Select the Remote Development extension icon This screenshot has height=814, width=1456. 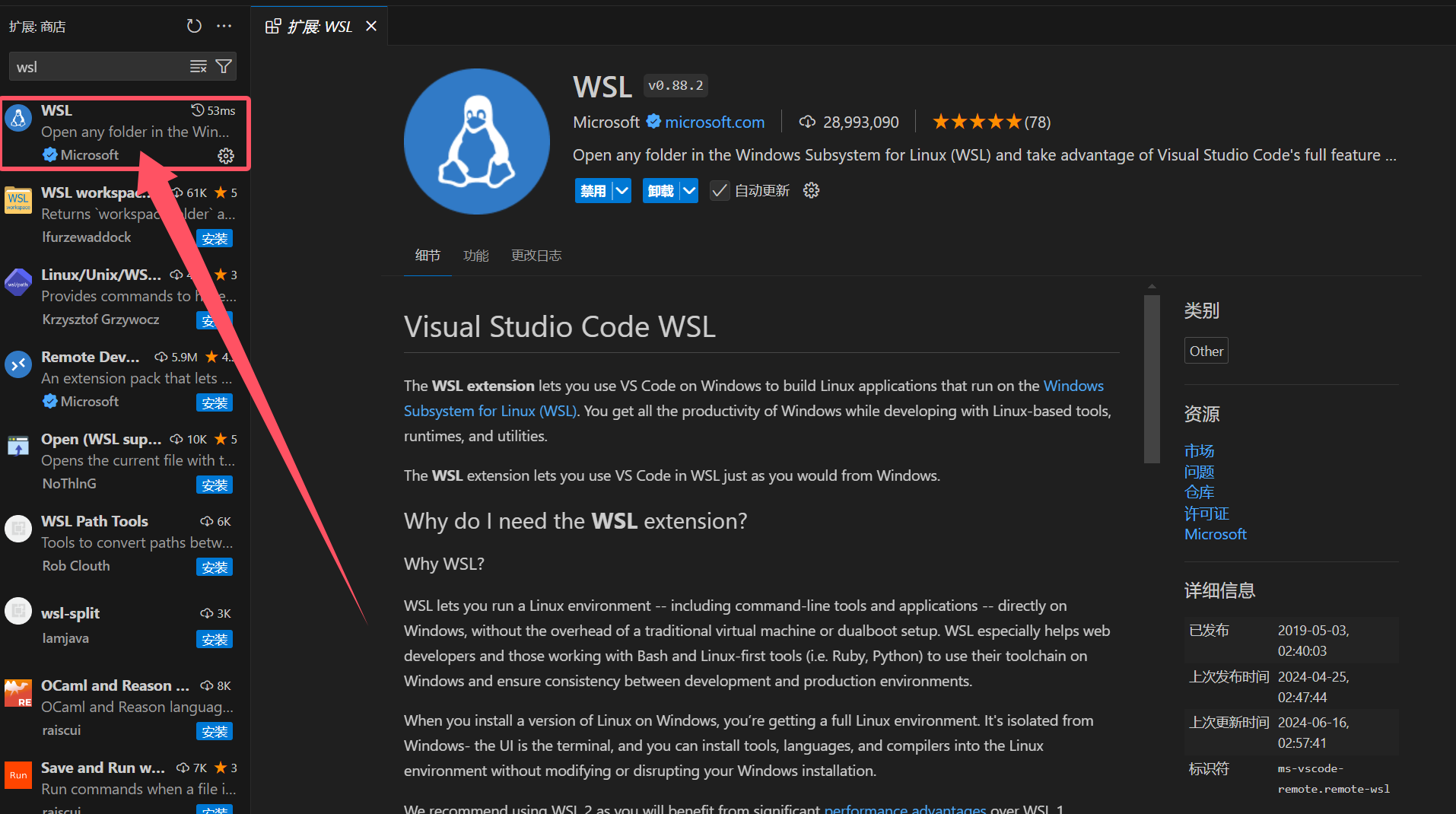[18, 364]
